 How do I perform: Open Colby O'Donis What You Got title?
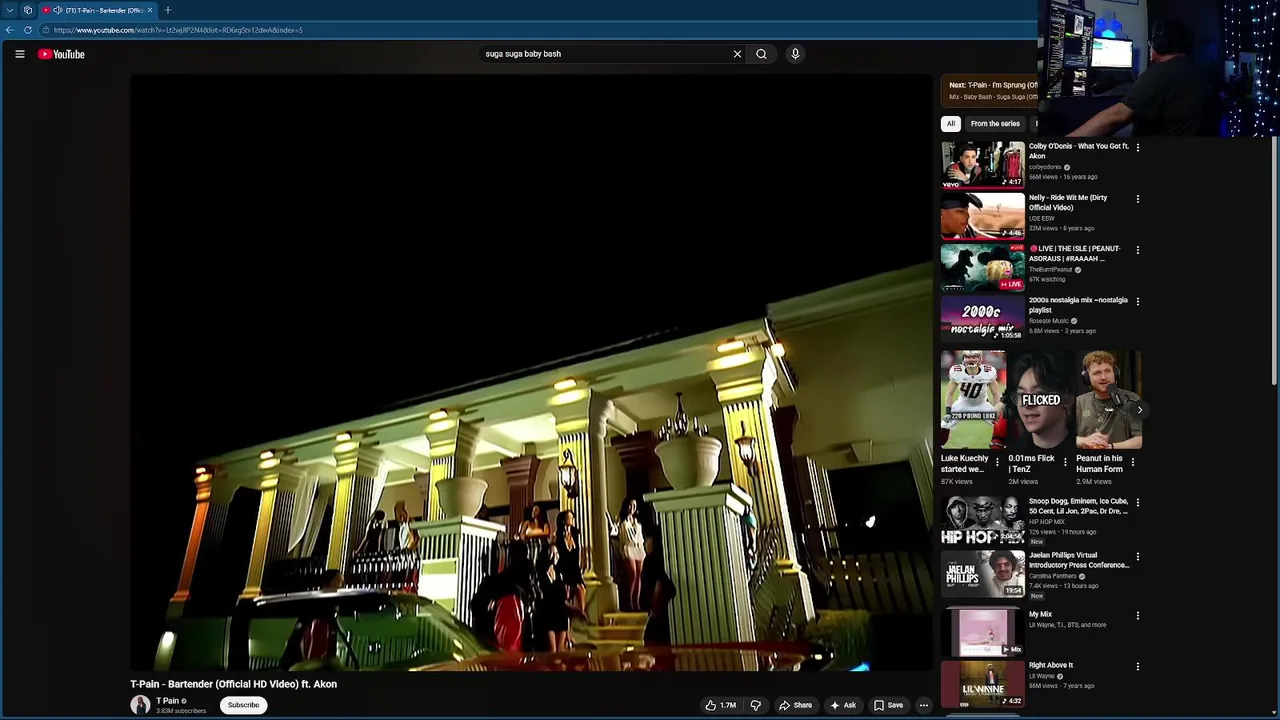click(x=1078, y=151)
